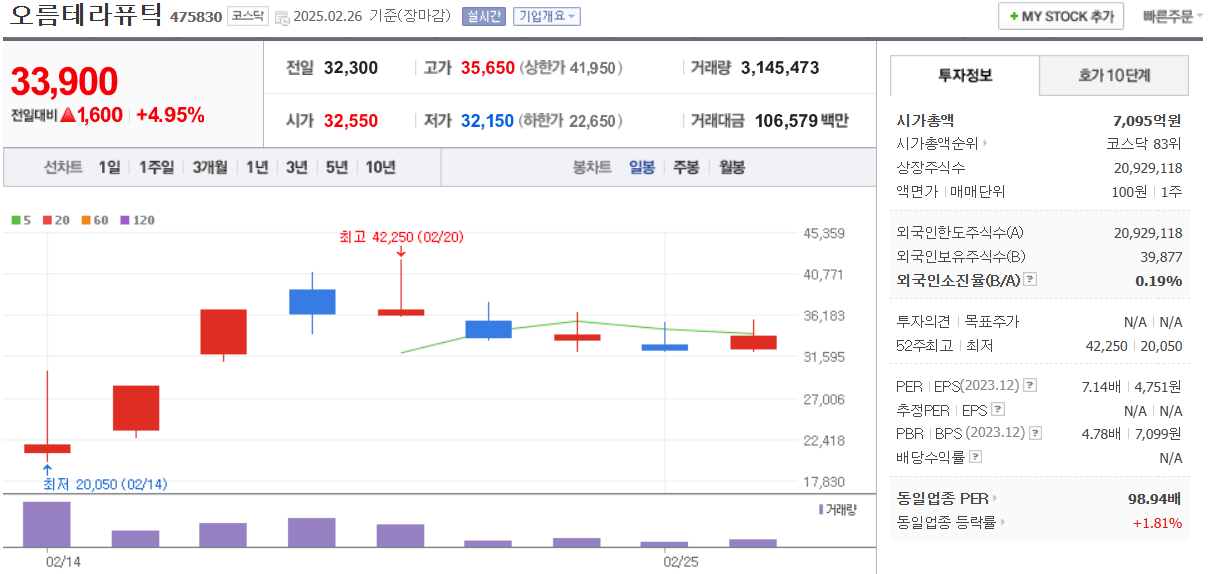1210x574 pixels.
Task: Switch to the 투자정보 tab
Action: (x=965, y=76)
